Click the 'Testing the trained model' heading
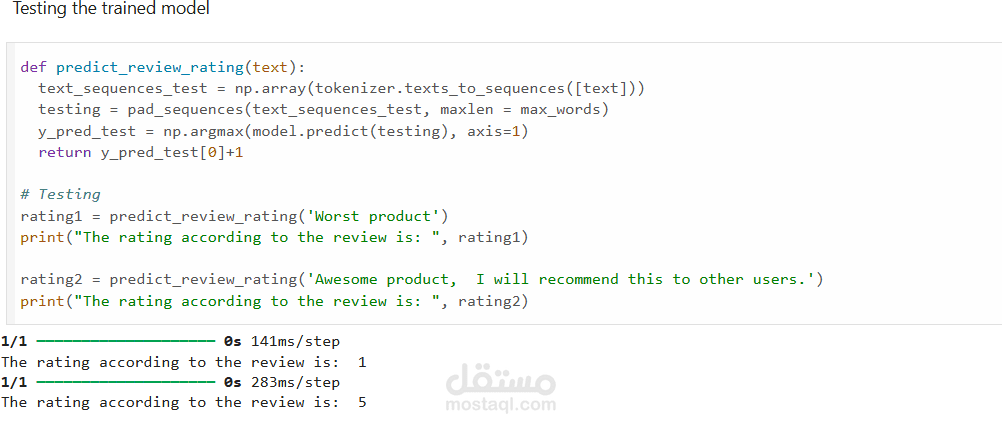The width and height of the screenshot is (1002, 422). 111,9
